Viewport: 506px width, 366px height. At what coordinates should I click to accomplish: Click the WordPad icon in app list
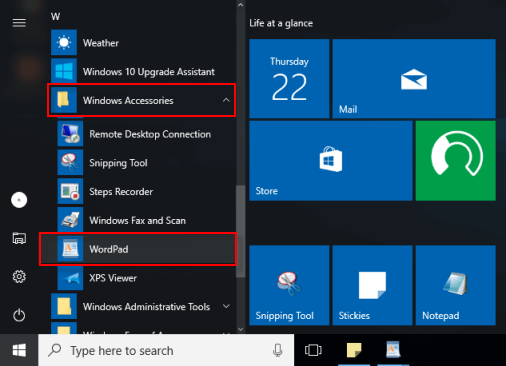coord(70,249)
